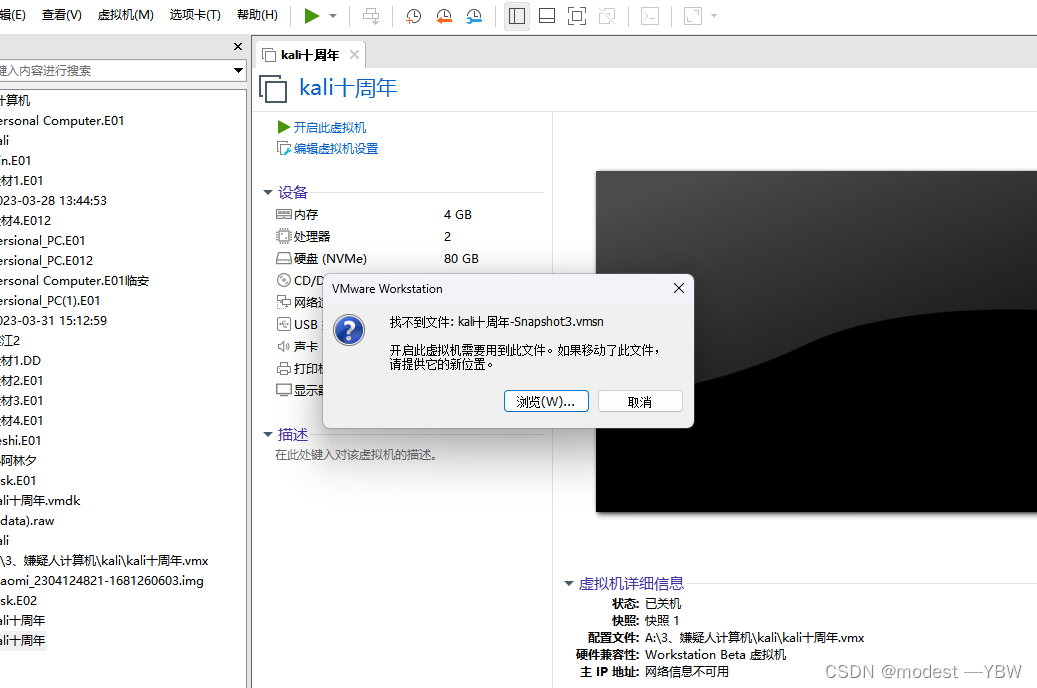The image size is (1037, 688).
Task: Enter full screen mode icon
Action: (577, 16)
